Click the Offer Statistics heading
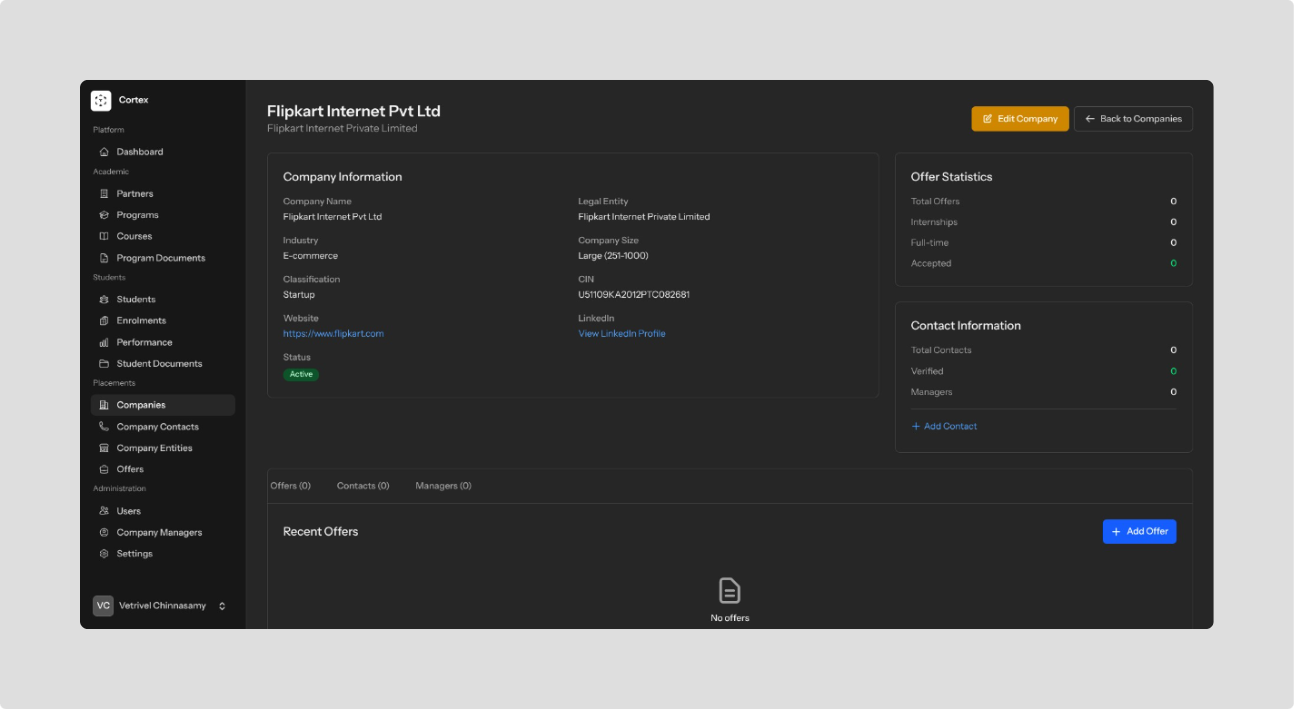 (x=951, y=177)
